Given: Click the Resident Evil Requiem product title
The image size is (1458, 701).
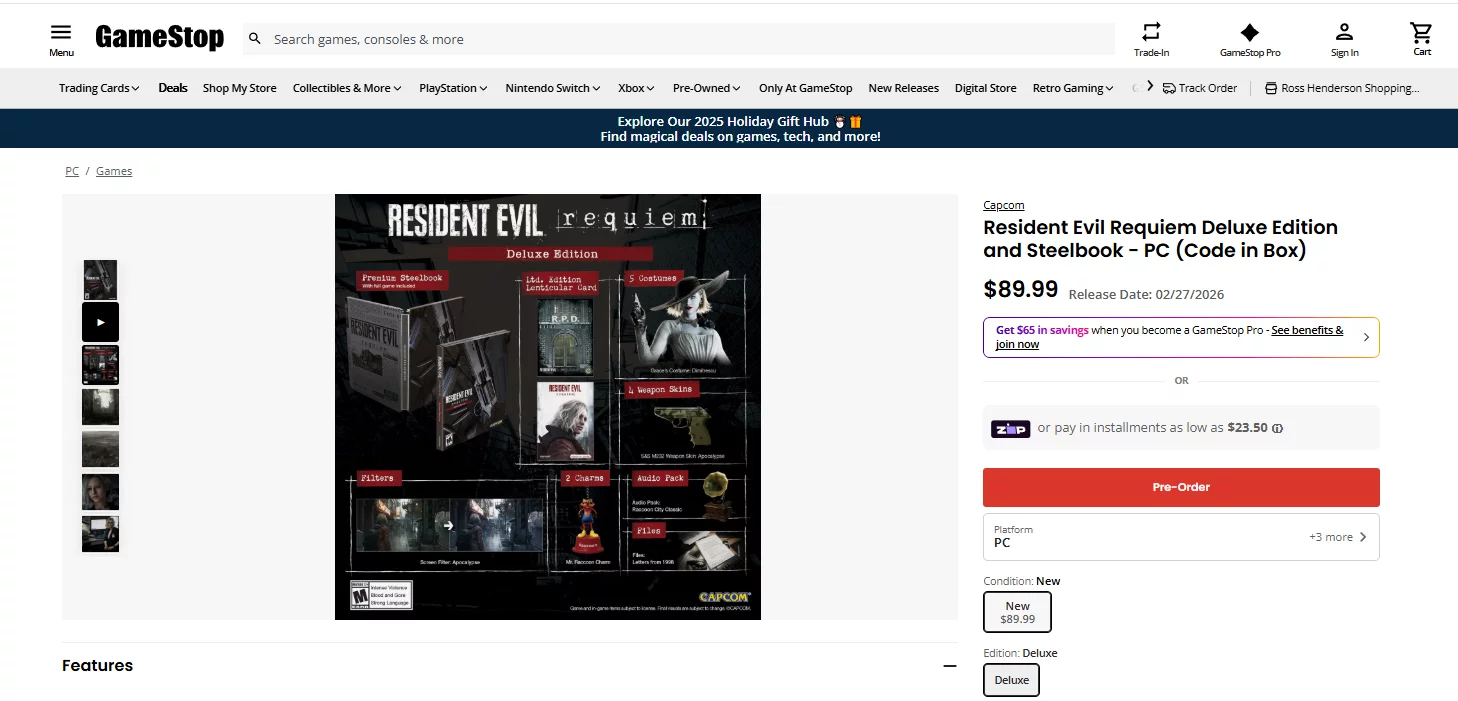Looking at the screenshot, I should (x=1160, y=238).
